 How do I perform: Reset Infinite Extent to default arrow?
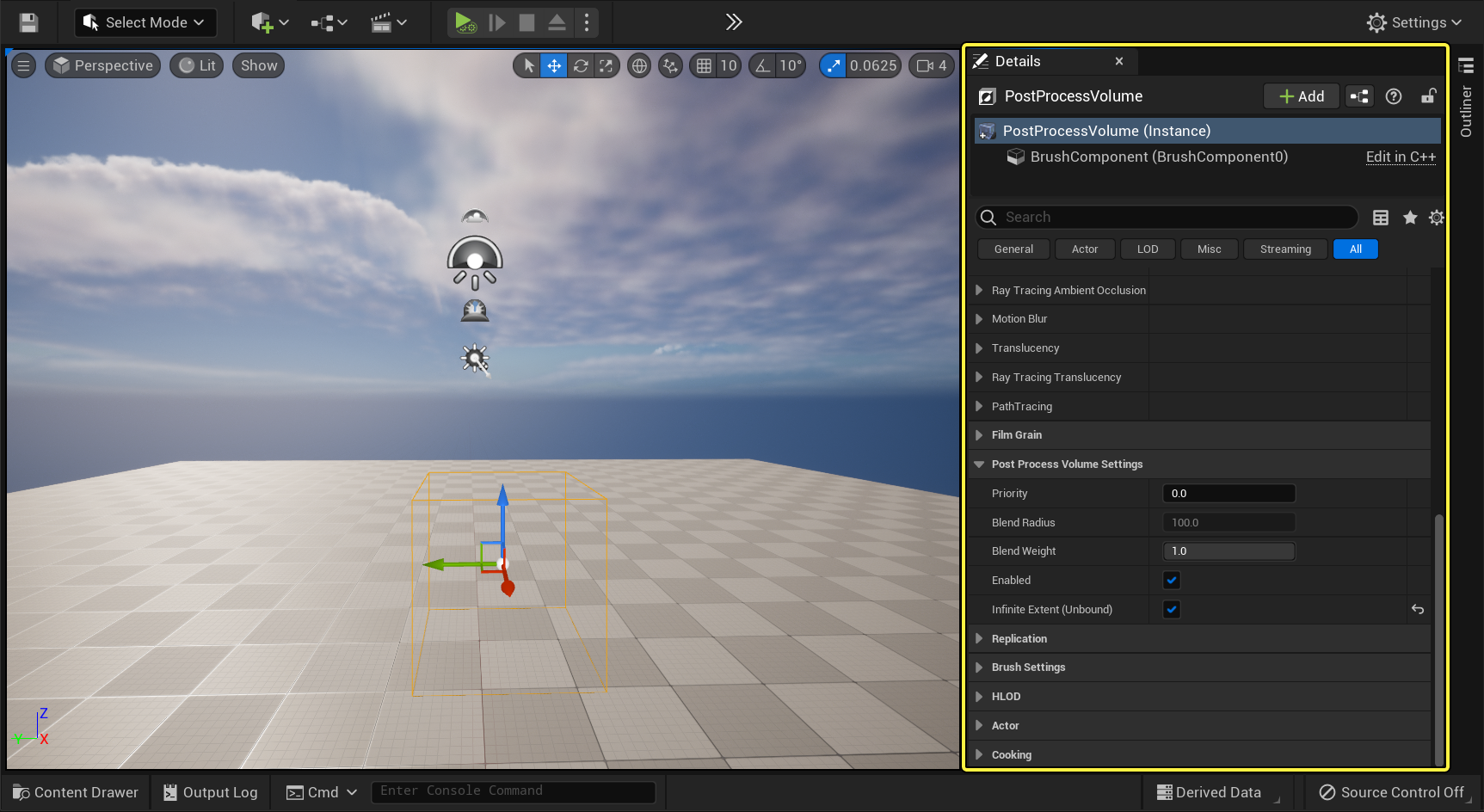coord(1418,610)
